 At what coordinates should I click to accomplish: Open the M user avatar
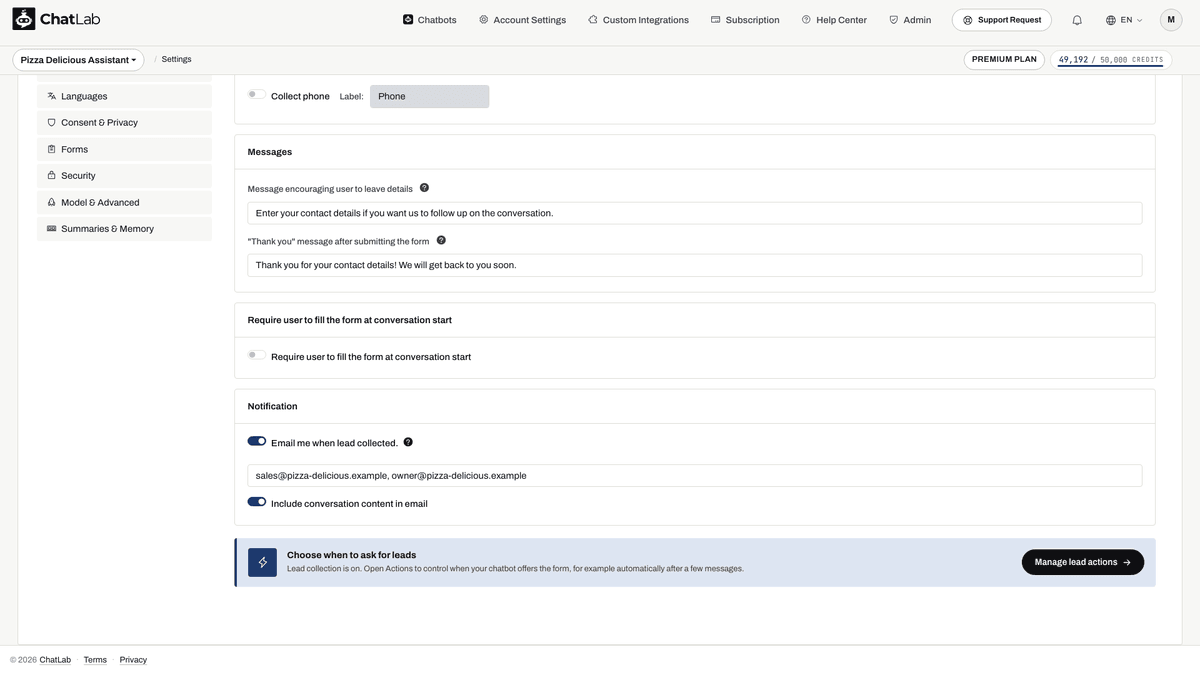click(x=1171, y=19)
